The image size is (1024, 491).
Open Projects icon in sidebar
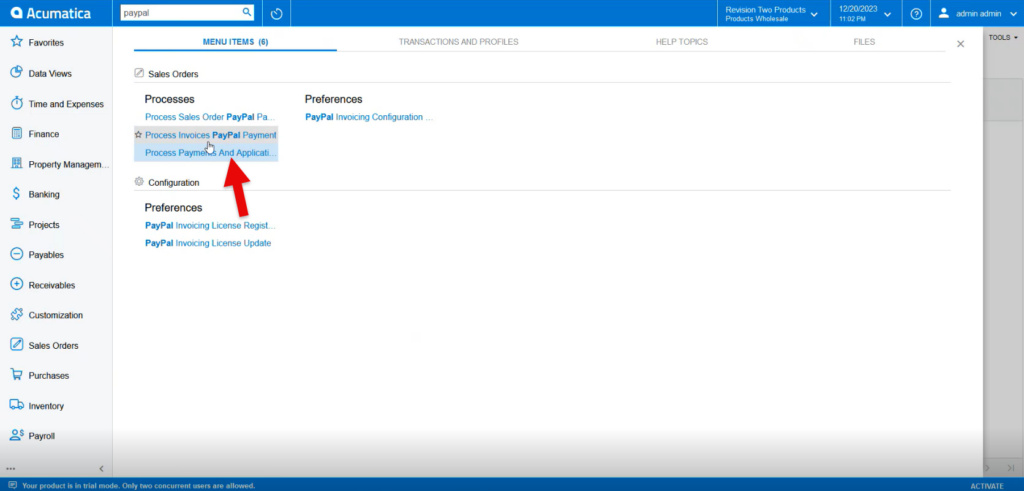coord(17,224)
